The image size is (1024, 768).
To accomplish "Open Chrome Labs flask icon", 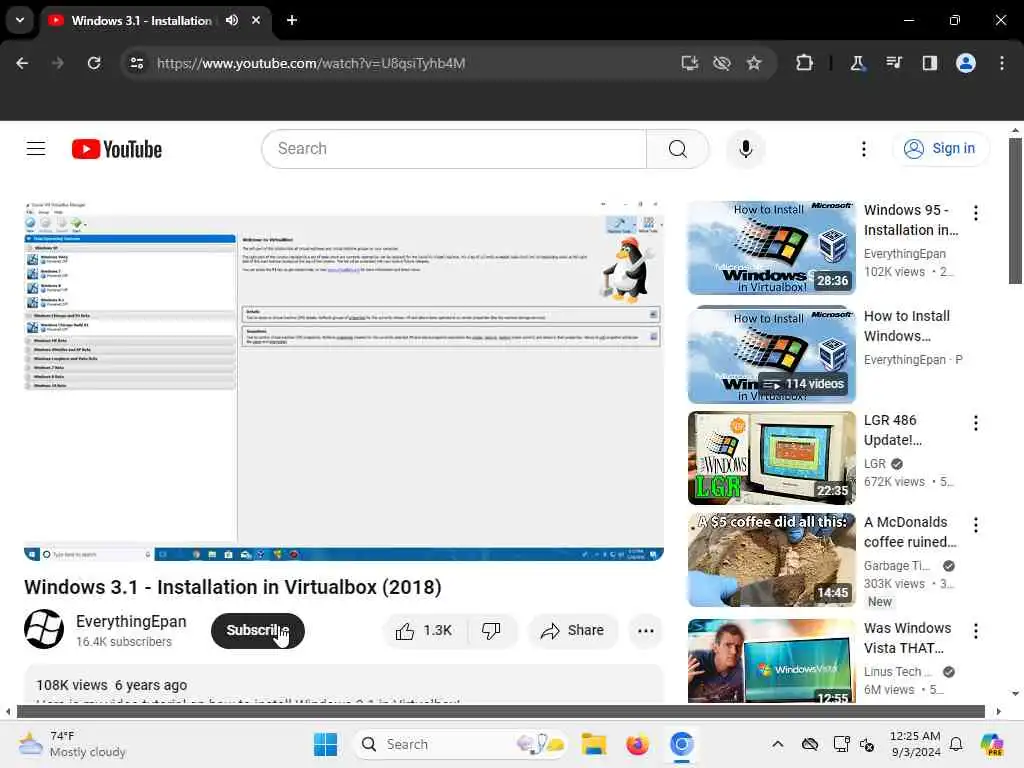I will [x=857, y=63].
